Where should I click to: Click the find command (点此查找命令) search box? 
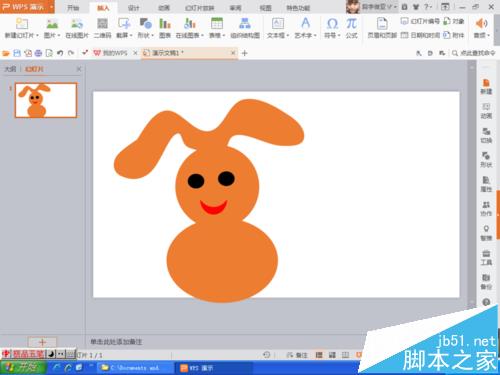[474, 53]
